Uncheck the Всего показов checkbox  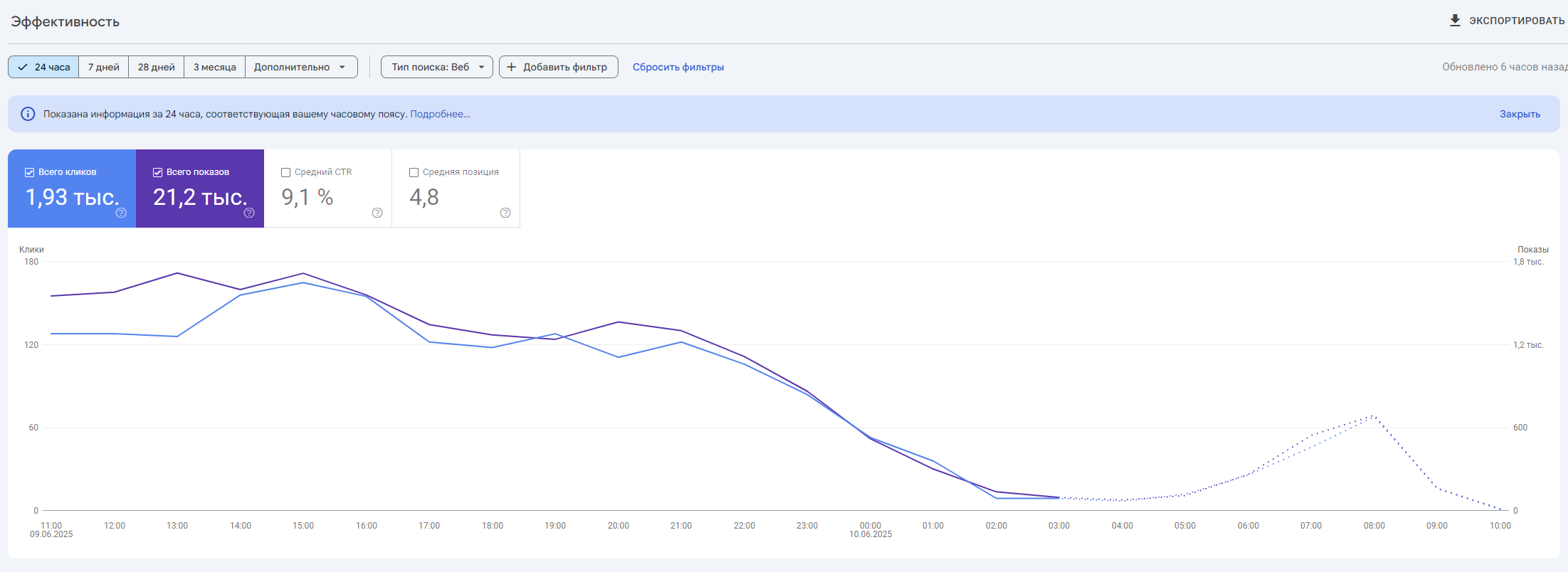pos(157,172)
